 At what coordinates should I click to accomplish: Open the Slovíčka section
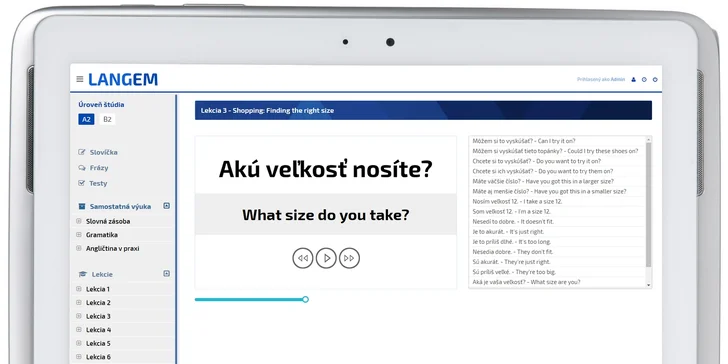tap(104, 152)
